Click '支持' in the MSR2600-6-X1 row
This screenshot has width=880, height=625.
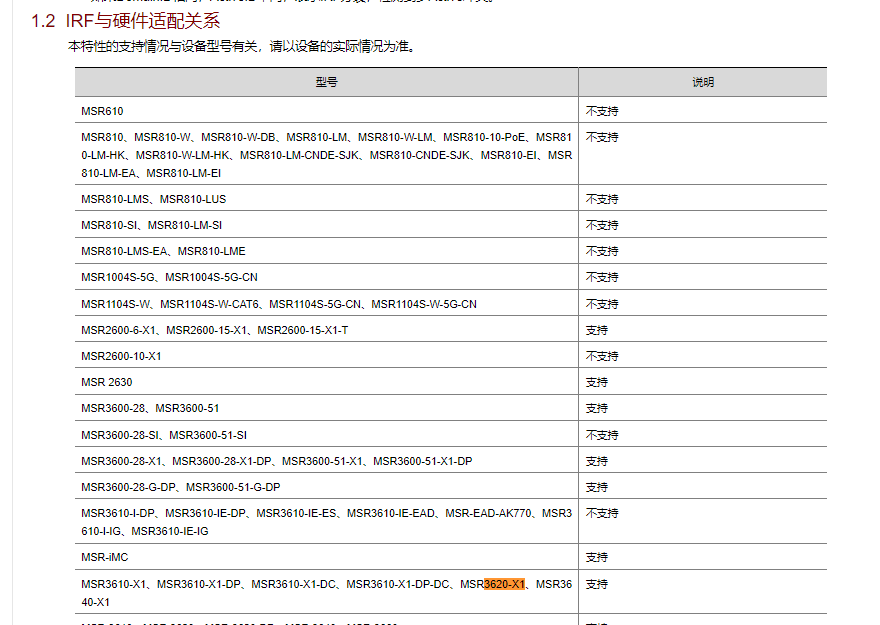click(x=597, y=330)
